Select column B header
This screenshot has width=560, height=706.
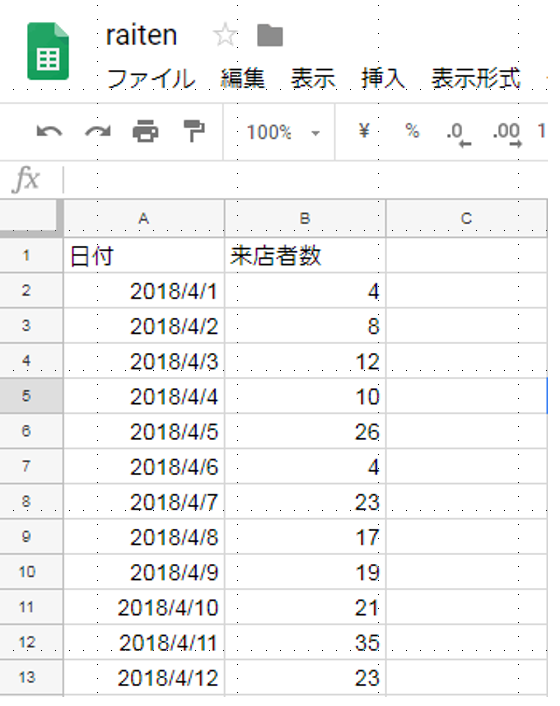(x=305, y=218)
